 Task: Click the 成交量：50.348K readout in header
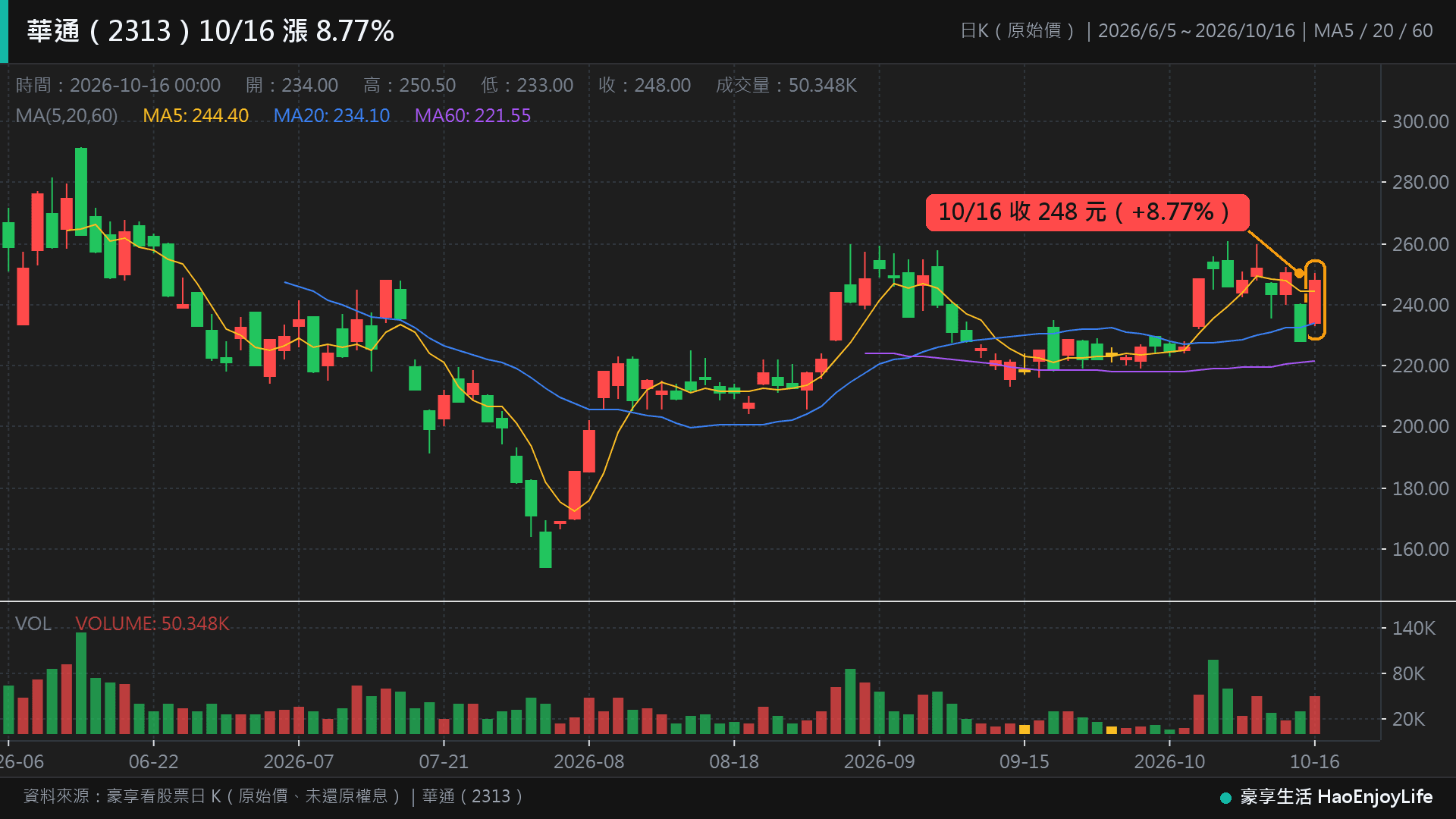(786, 85)
